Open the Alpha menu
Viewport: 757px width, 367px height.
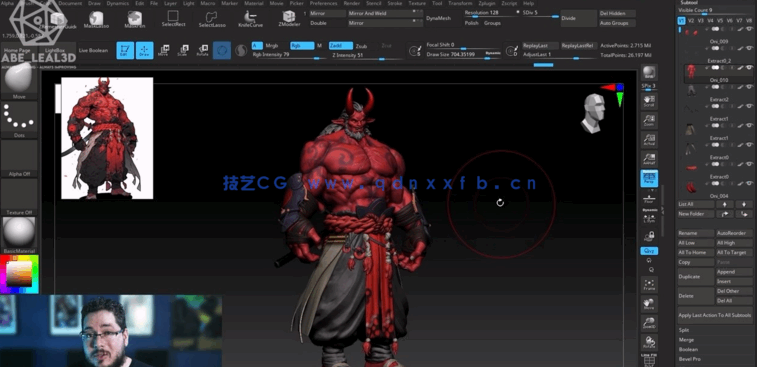point(8,3)
